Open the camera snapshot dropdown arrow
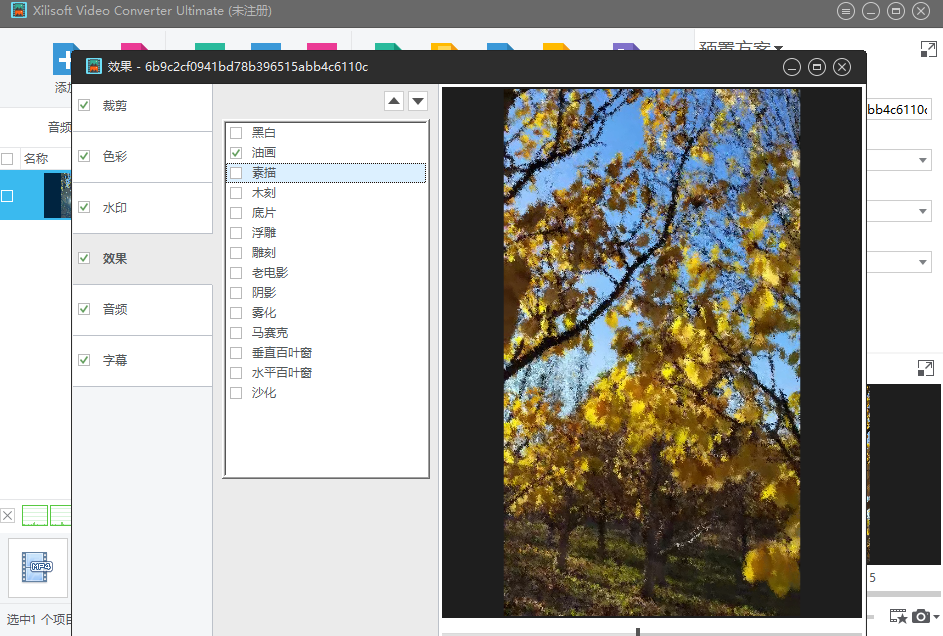This screenshot has height=636, width=943. 936,617
